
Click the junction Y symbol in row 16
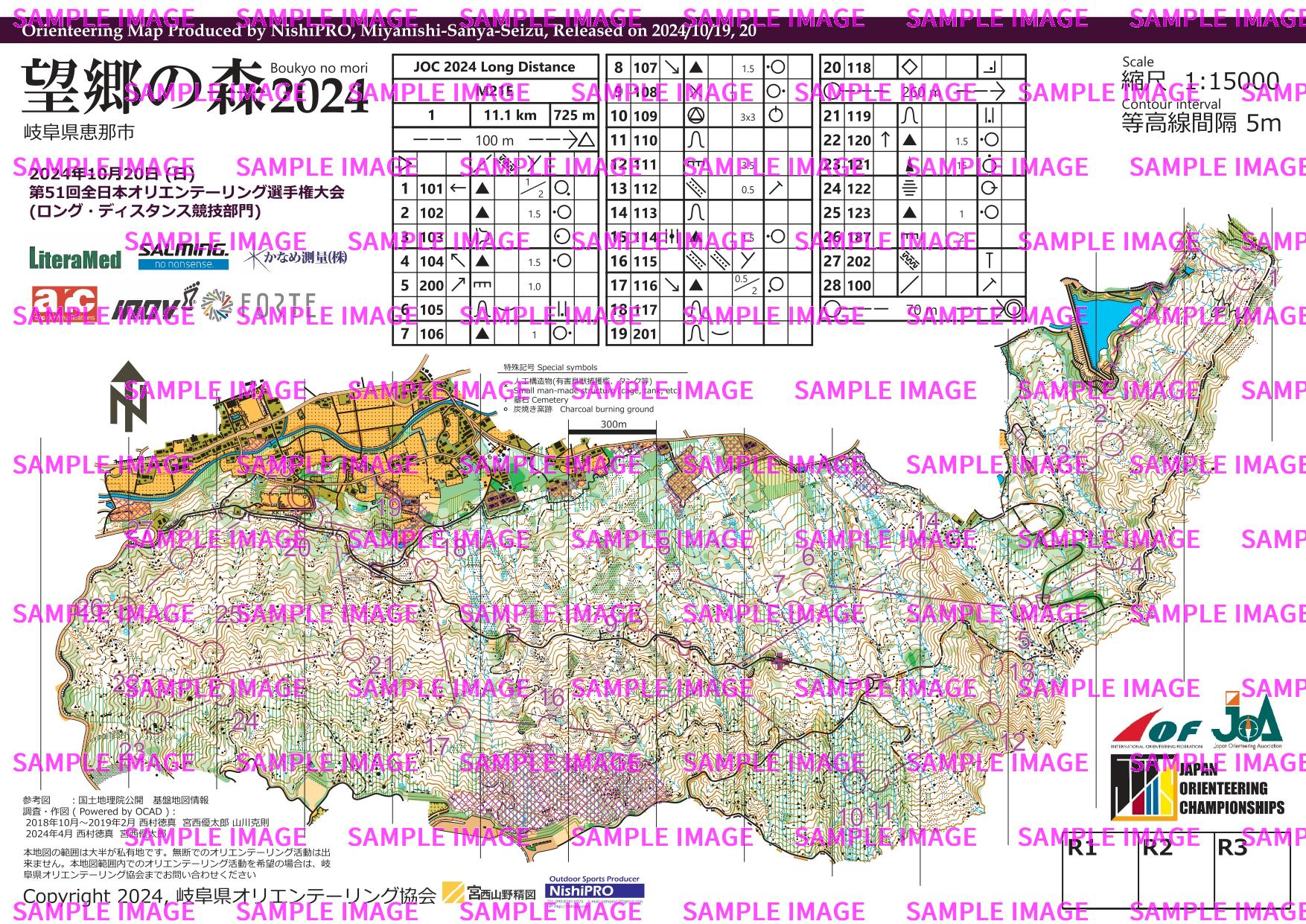click(x=748, y=261)
